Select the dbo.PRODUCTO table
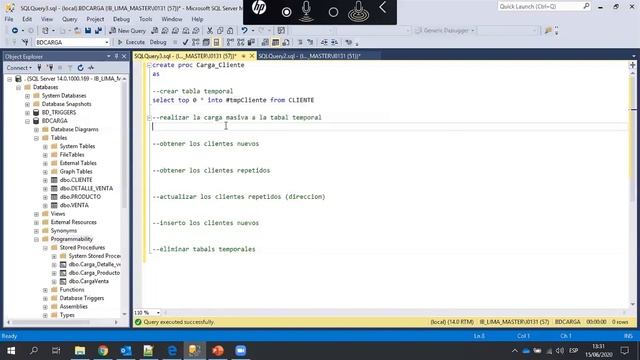The height and width of the screenshot is (360, 640). (x=80, y=197)
